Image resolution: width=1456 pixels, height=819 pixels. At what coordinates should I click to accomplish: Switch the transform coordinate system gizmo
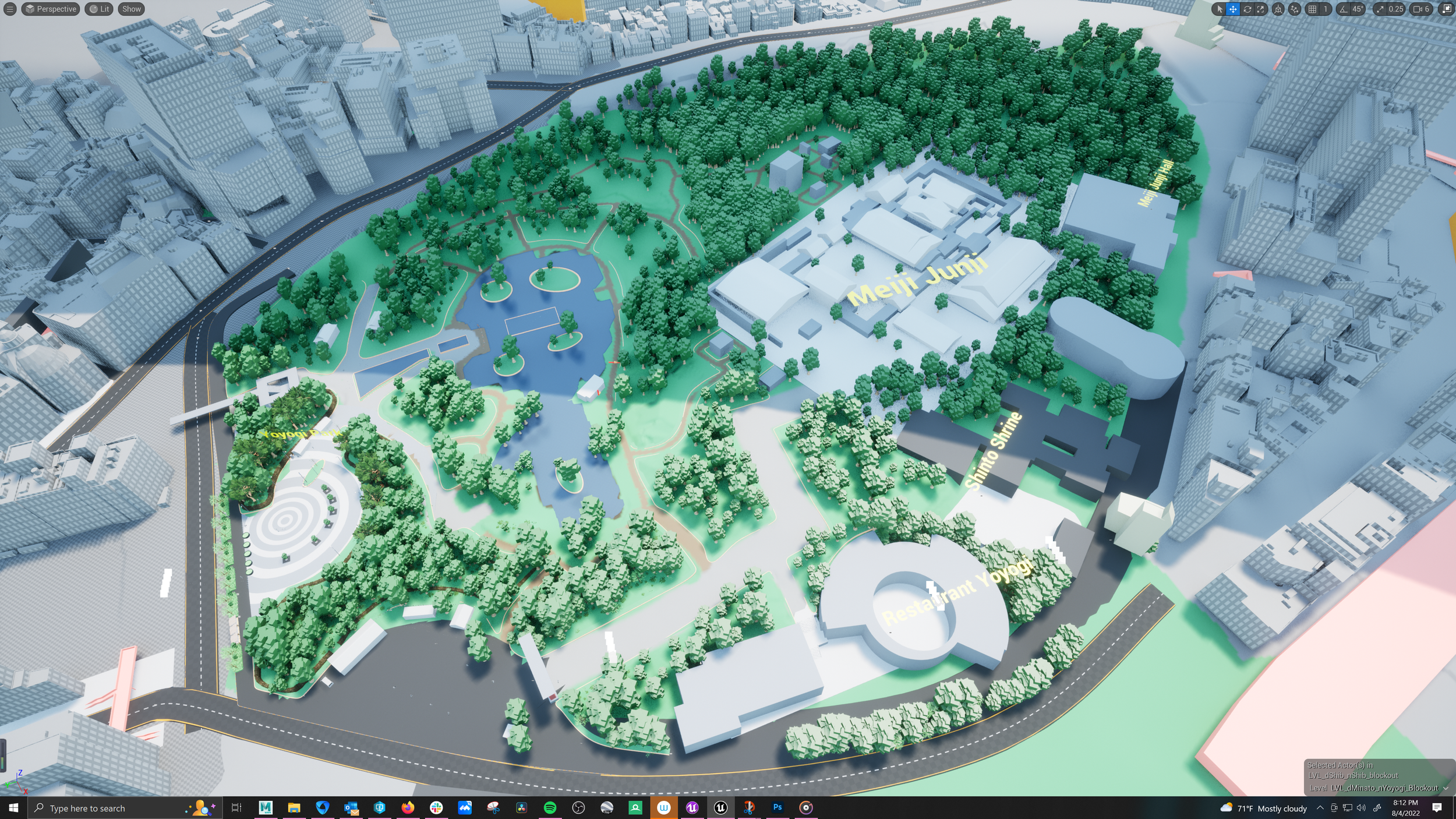pyautogui.click(x=1278, y=9)
